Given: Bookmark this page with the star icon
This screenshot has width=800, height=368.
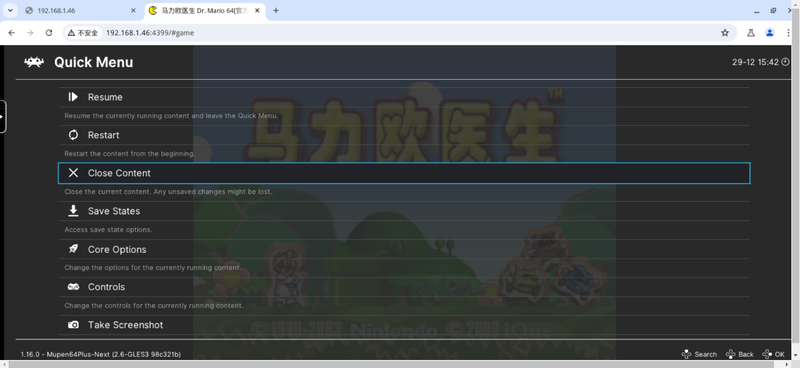Looking at the screenshot, I should coord(724,33).
